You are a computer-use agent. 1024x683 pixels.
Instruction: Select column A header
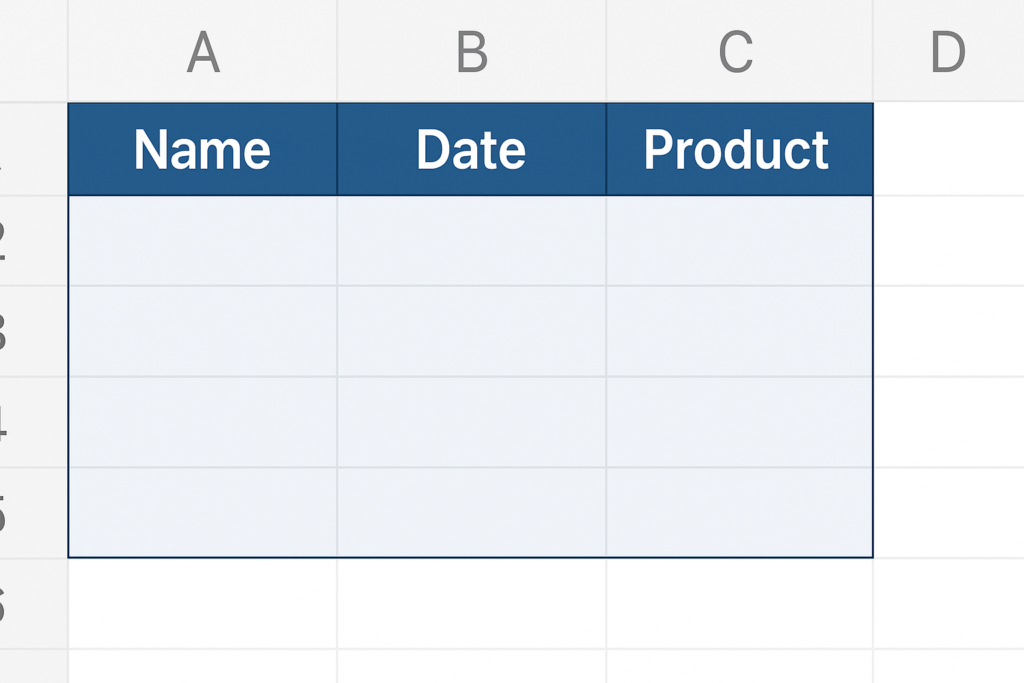point(202,51)
